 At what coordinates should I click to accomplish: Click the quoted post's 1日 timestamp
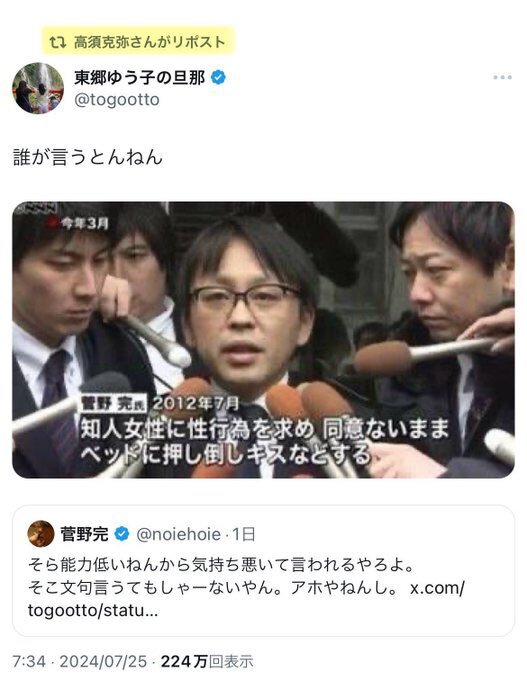coord(244,534)
